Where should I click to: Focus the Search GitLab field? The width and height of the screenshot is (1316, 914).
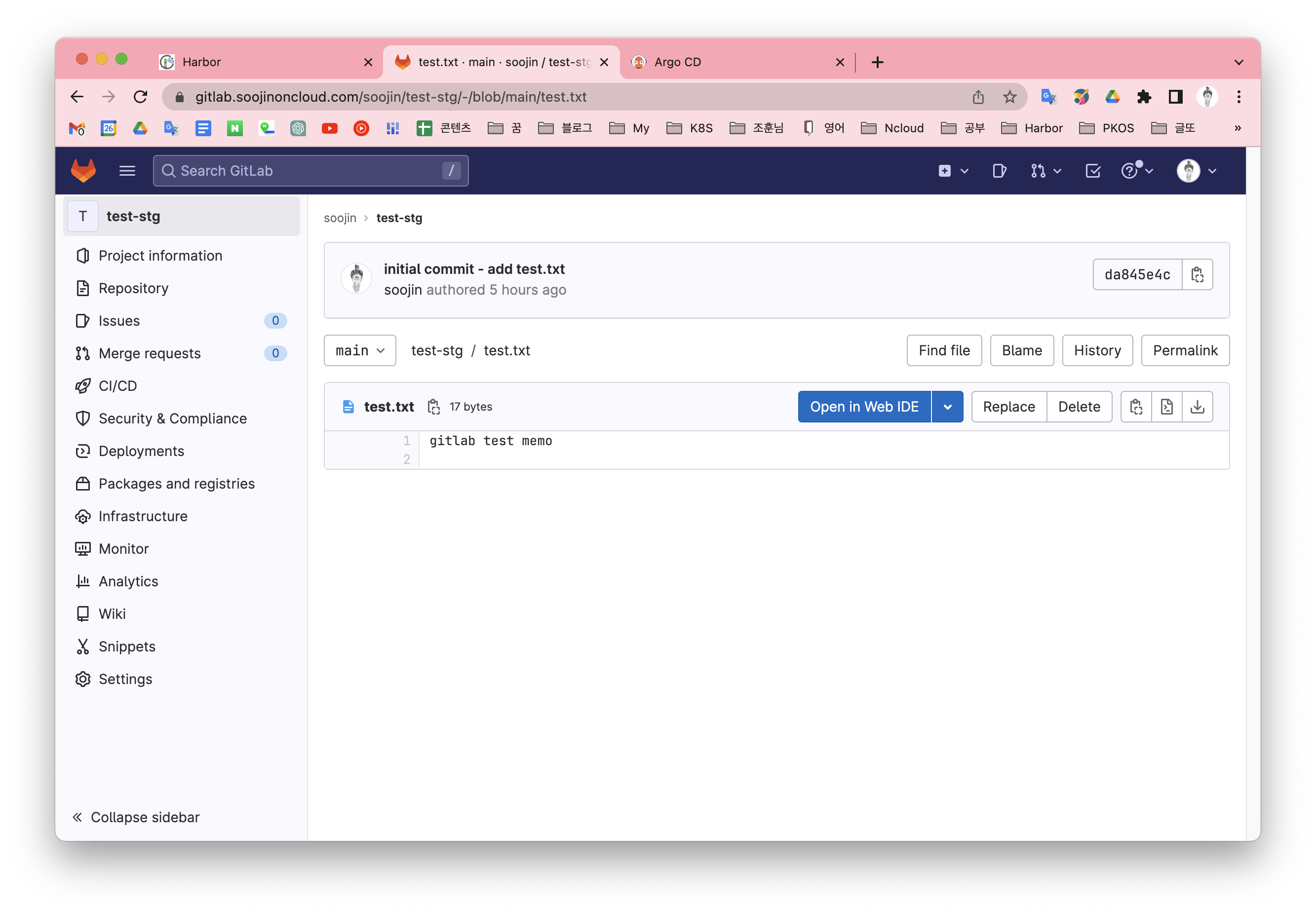tap(310, 171)
